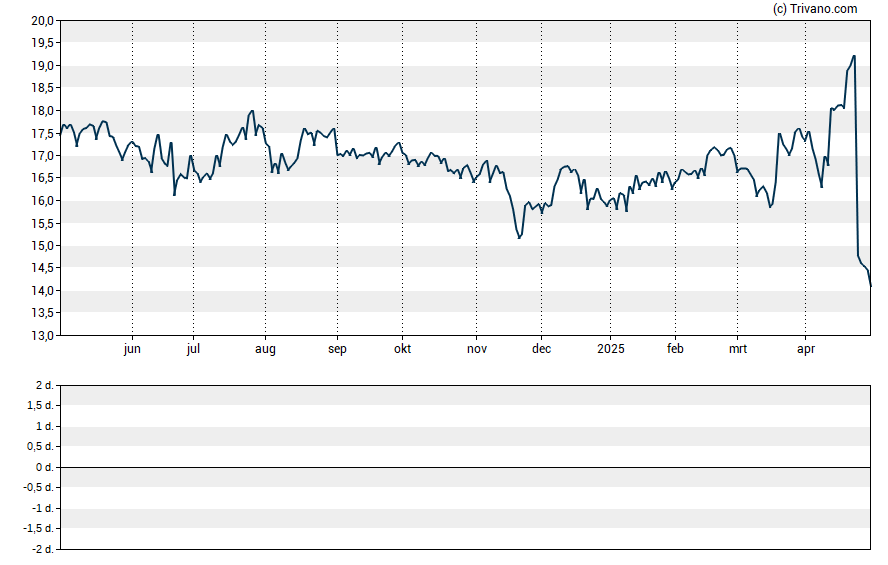Image resolution: width=888 pixels, height=565 pixels.
Task: Click the 15,0 price axis label
Action: point(42,246)
